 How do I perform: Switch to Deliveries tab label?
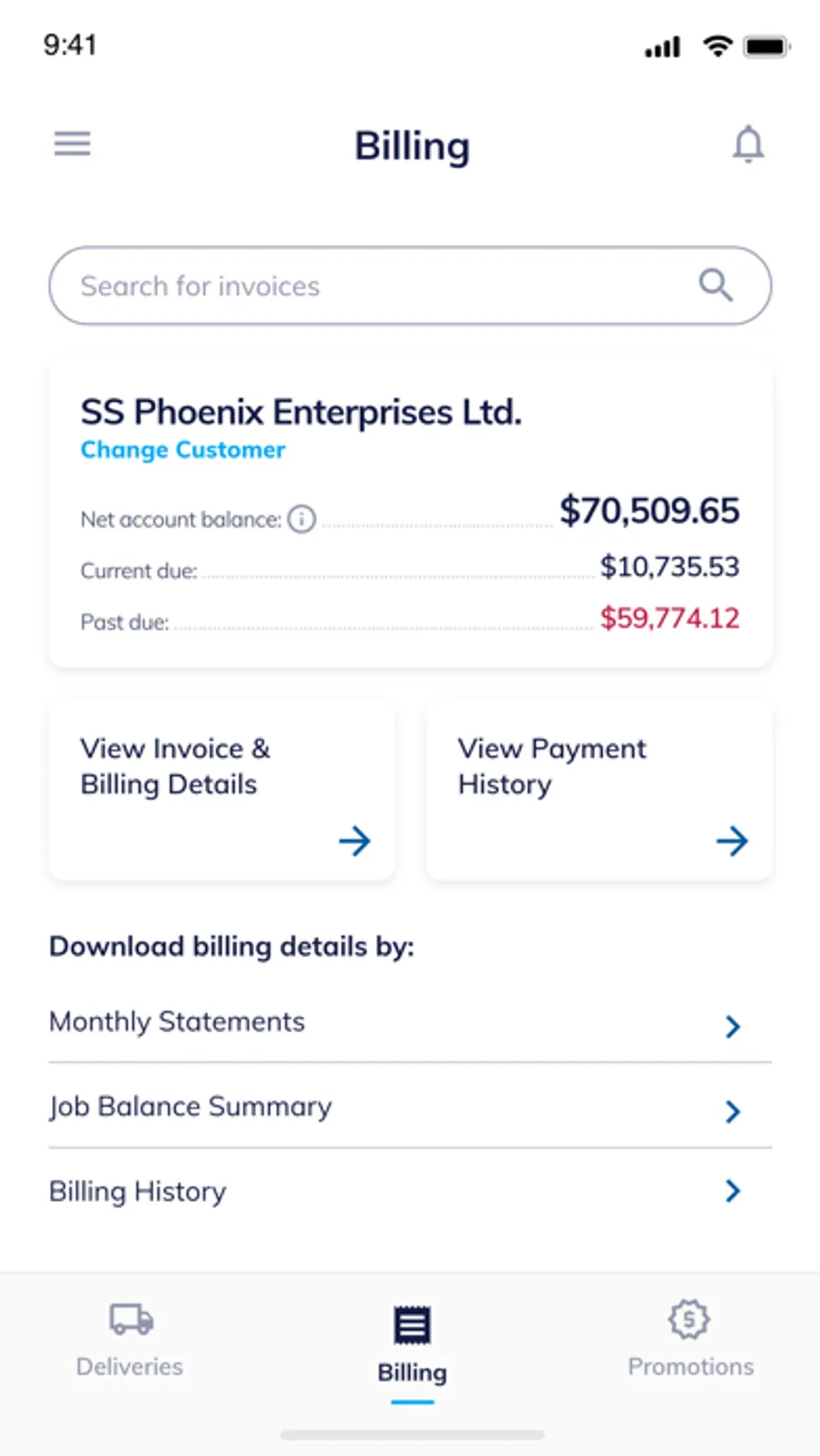coord(129,1367)
